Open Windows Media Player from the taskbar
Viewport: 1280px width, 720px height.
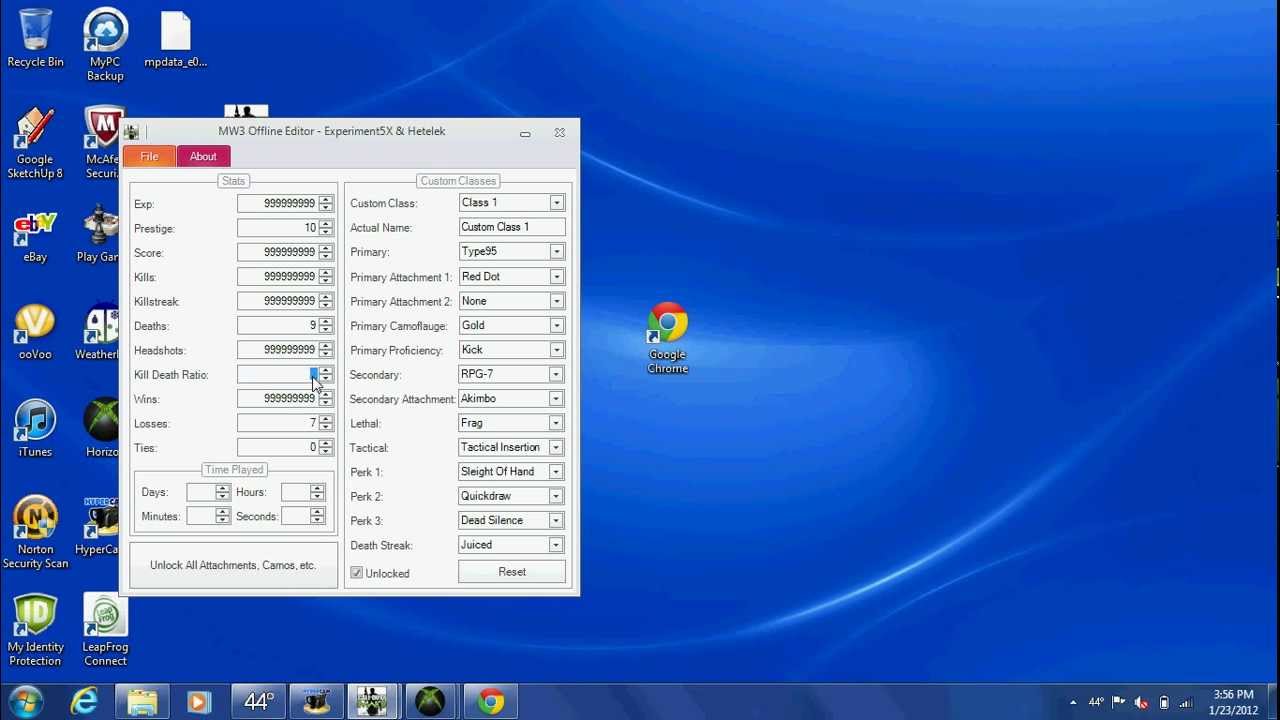point(198,702)
